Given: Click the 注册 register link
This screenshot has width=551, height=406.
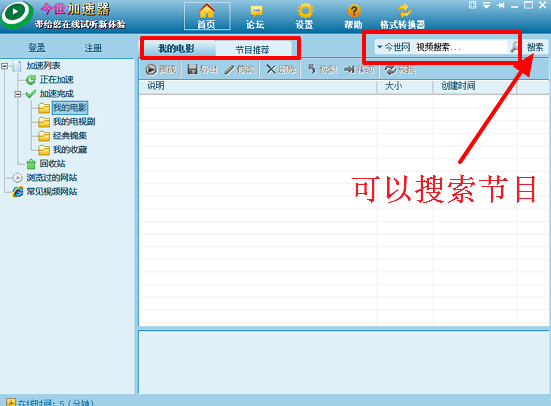Looking at the screenshot, I should pyautogui.click(x=93, y=47).
